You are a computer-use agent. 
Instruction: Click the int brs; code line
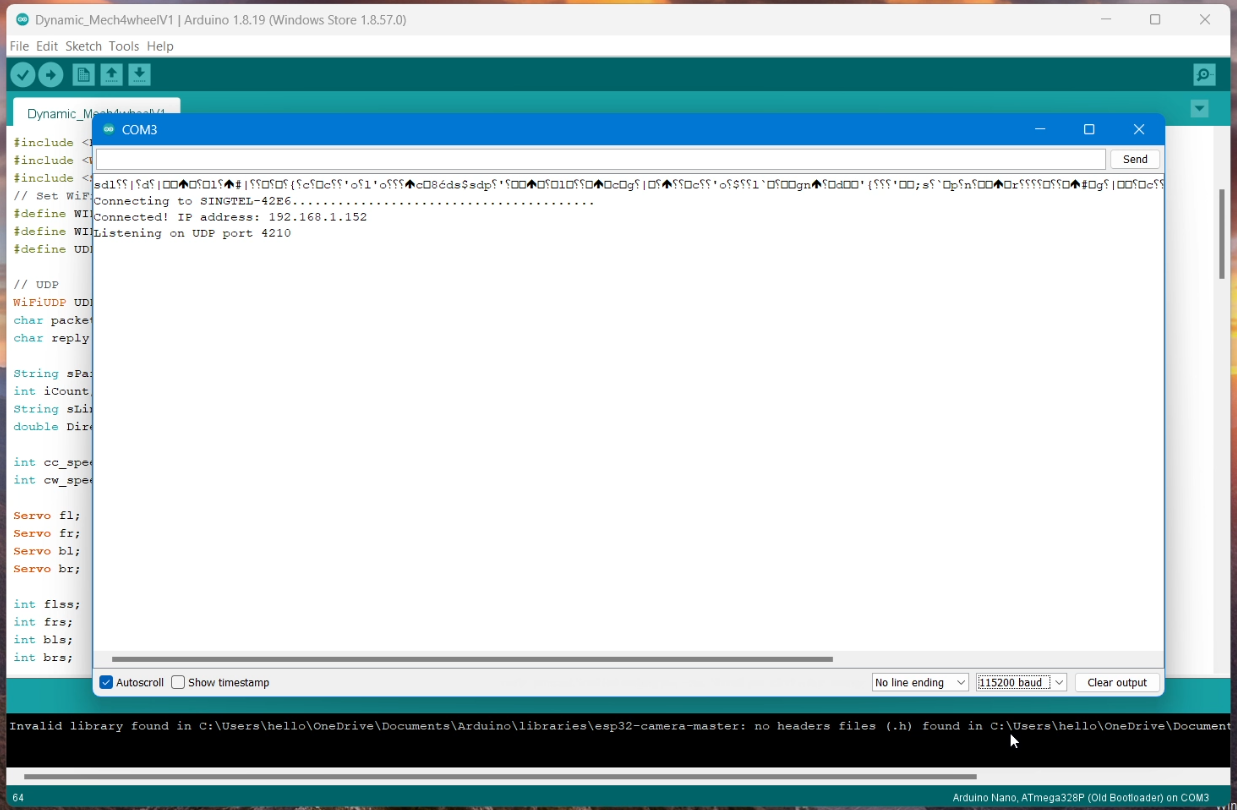click(43, 657)
